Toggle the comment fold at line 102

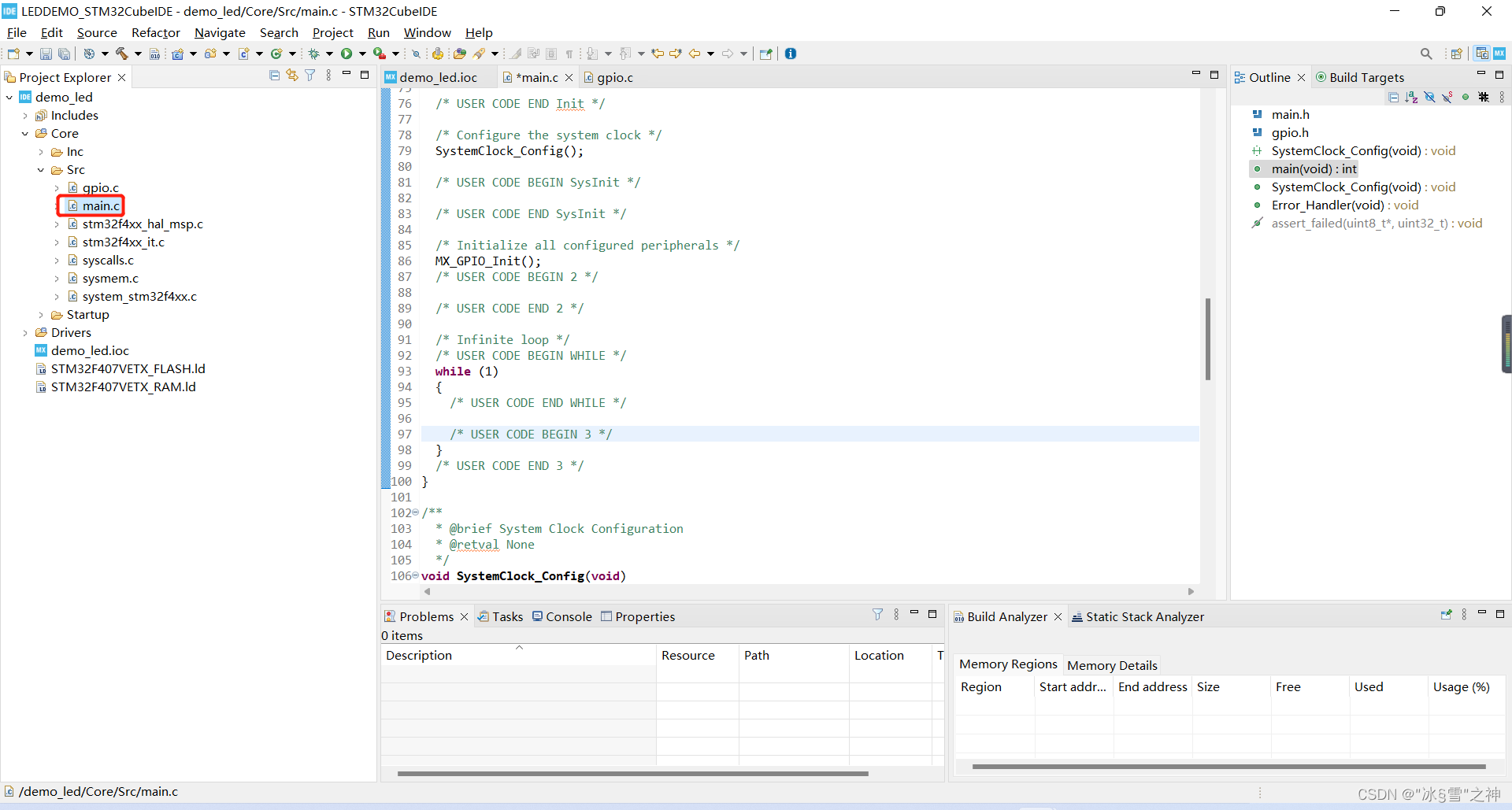pyautogui.click(x=416, y=512)
